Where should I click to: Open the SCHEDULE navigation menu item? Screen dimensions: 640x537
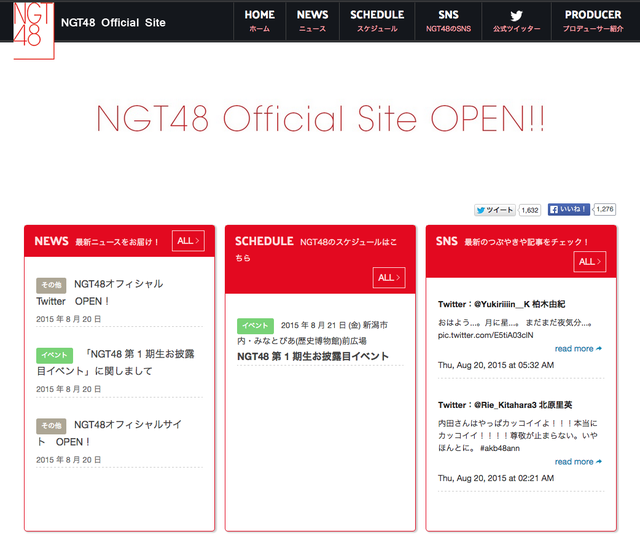(x=377, y=21)
